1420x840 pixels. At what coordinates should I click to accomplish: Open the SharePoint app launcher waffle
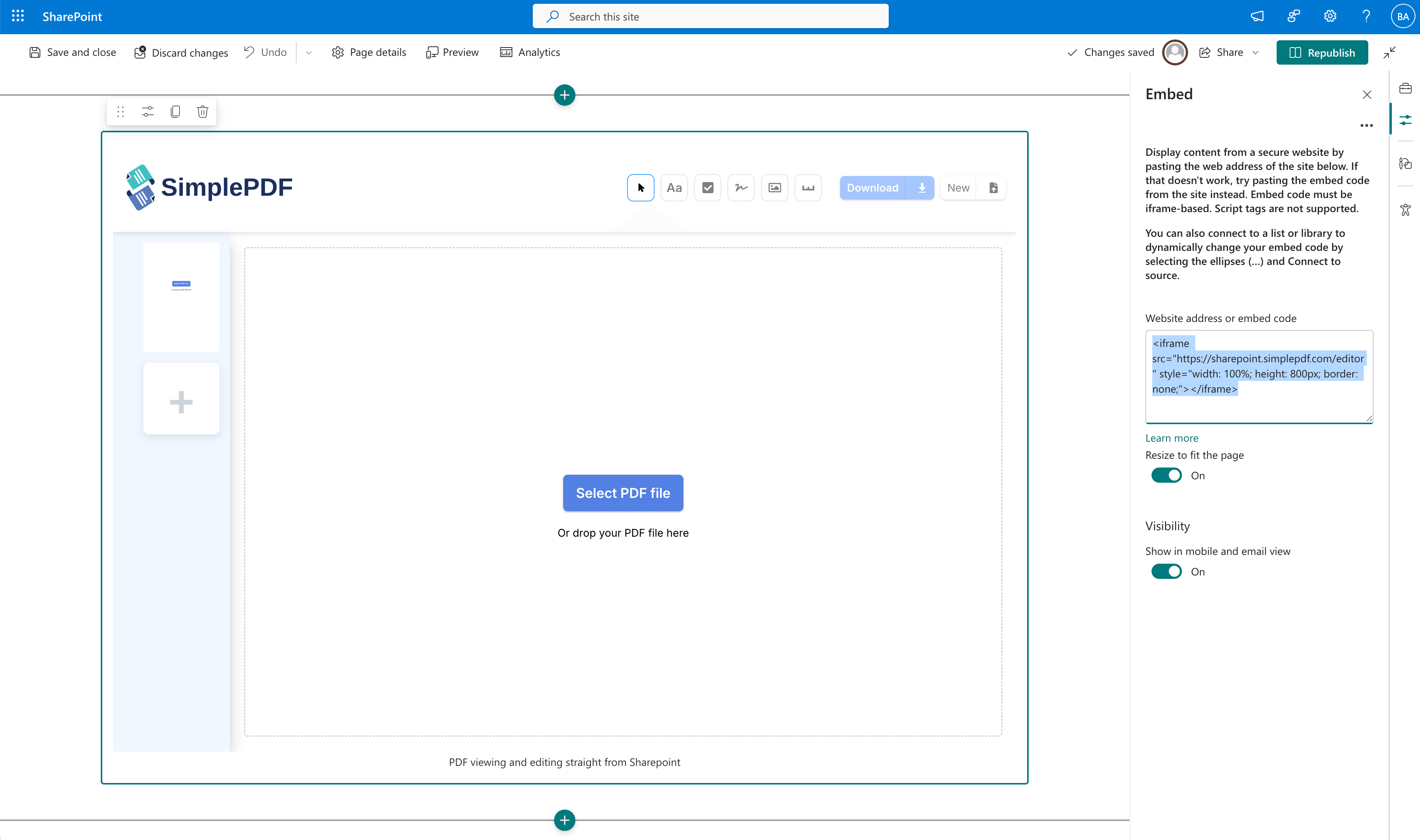pos(17,16)
